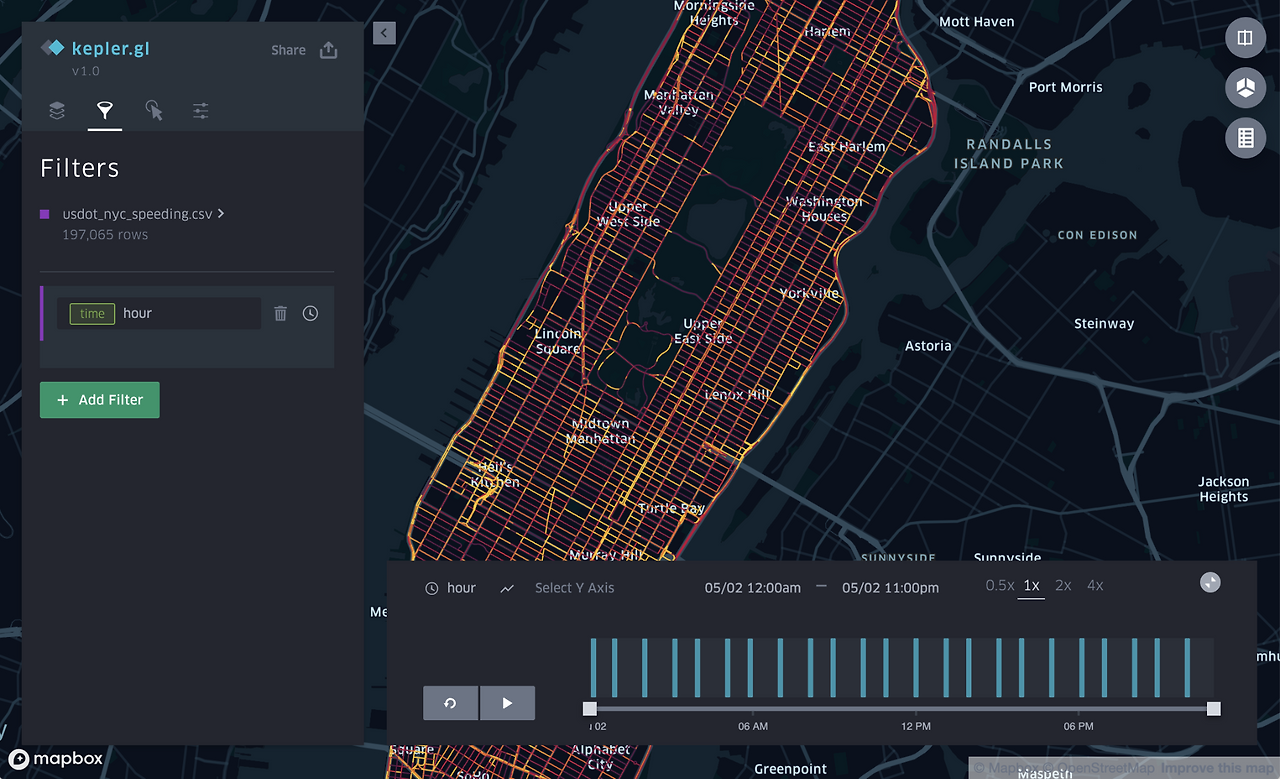Image resolution: width=1280 pixels, height=779 pixels.
Task: Show the map legend
Action: coord(1245,139)
